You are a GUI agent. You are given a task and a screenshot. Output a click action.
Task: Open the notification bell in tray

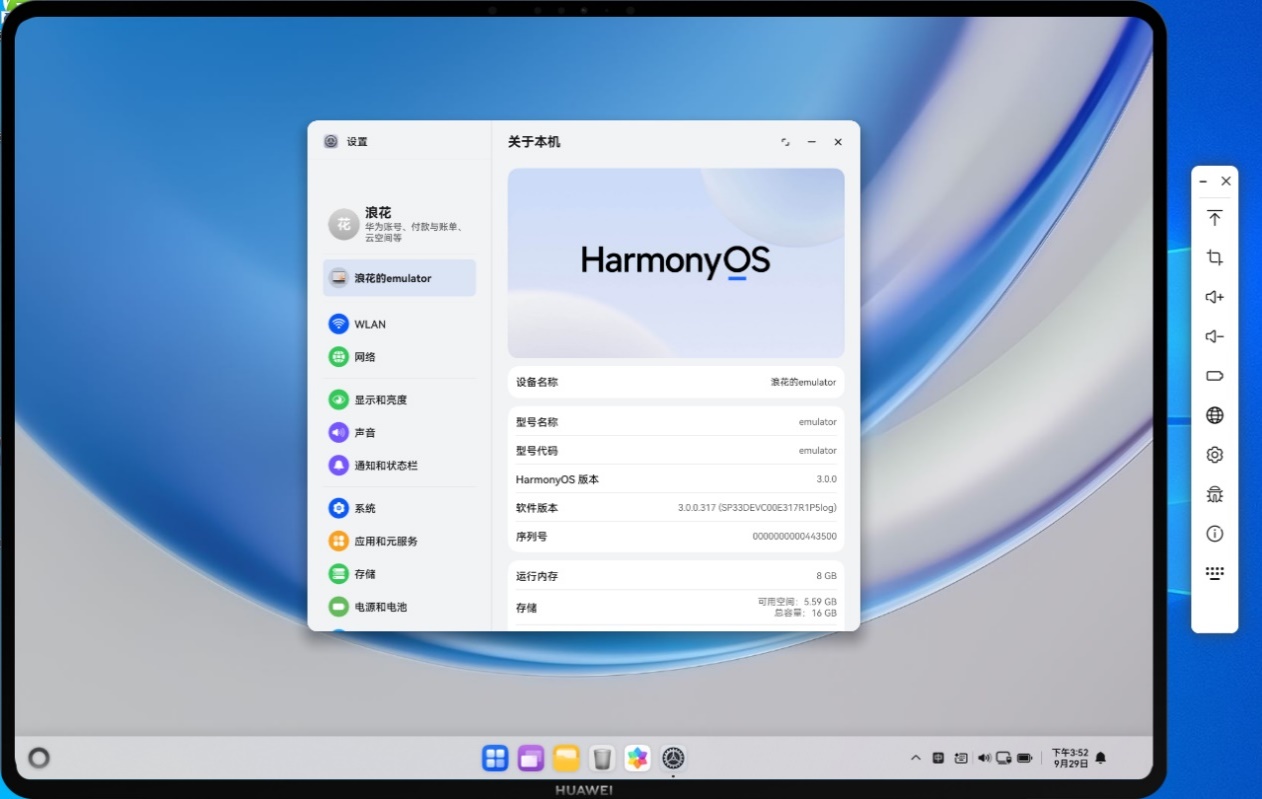pos(1100,758)
